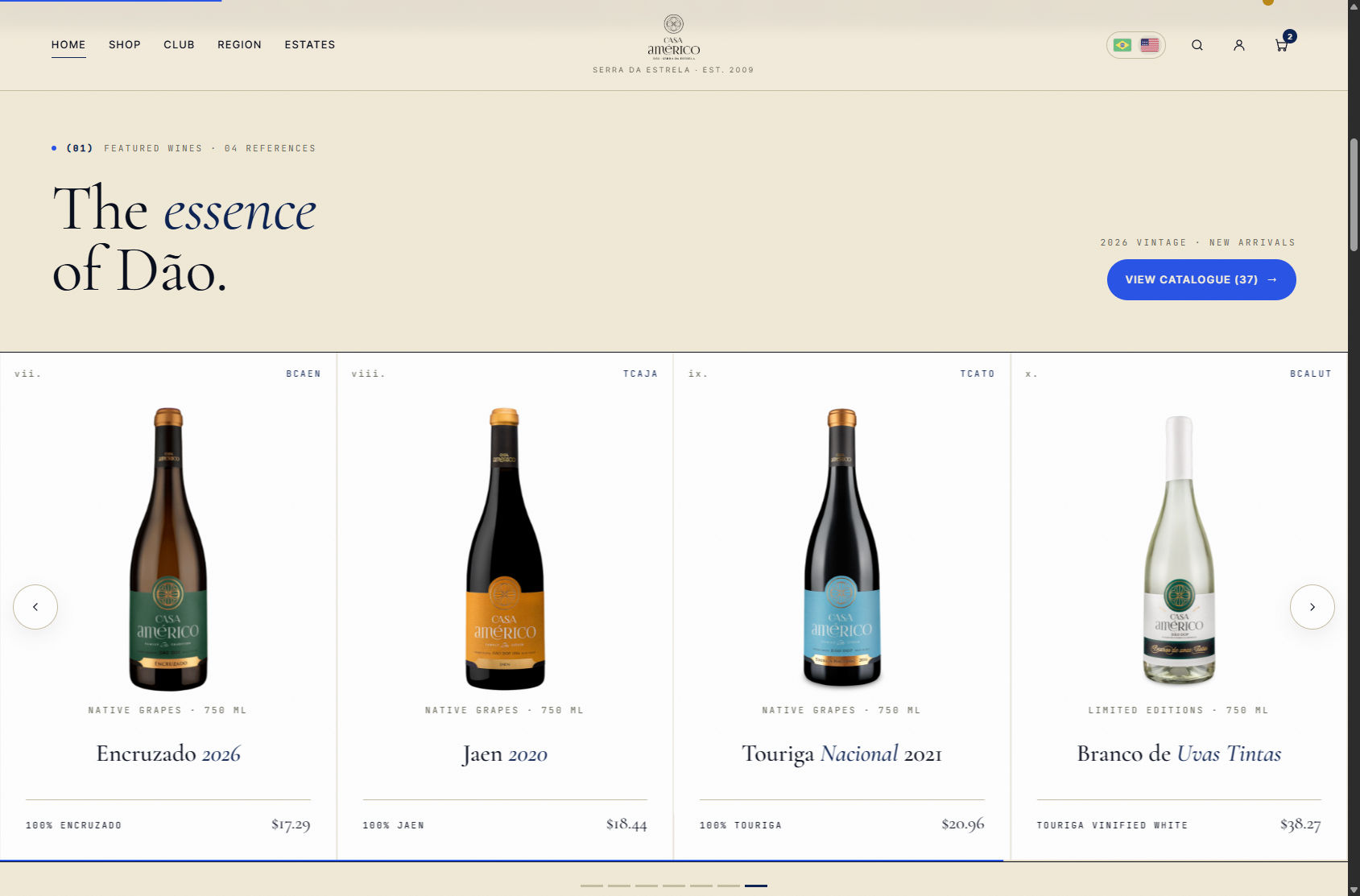1360x896 pixels.
Task: Click '100% ENCRUZADO' label
Action: point(73,825)
